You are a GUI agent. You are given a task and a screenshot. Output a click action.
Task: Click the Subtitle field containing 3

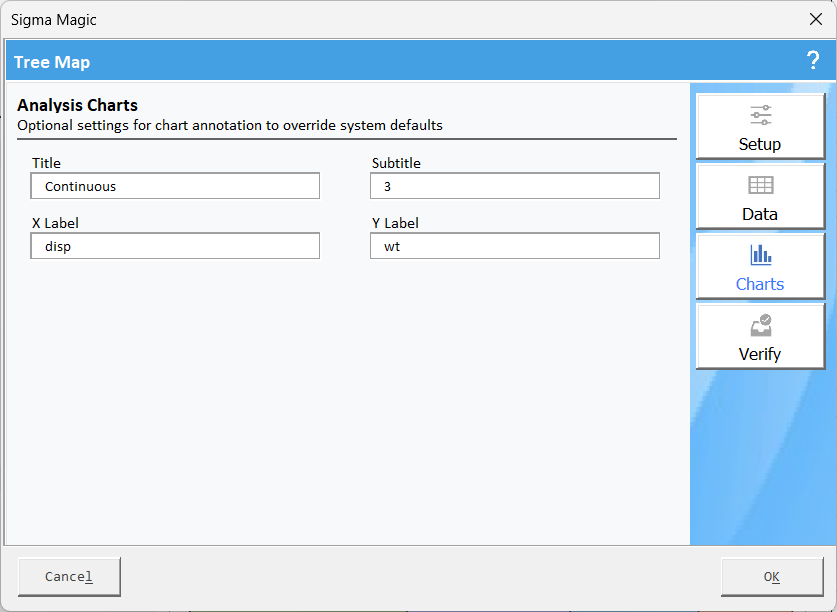tap(515, 186)
